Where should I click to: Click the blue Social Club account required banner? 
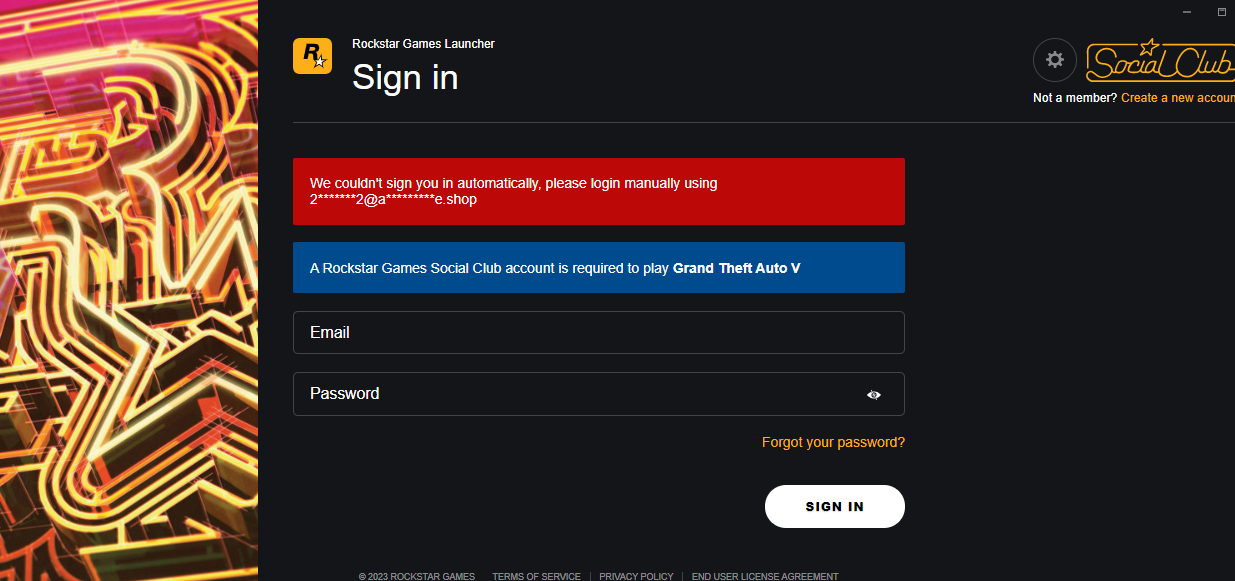coord(598,268)
